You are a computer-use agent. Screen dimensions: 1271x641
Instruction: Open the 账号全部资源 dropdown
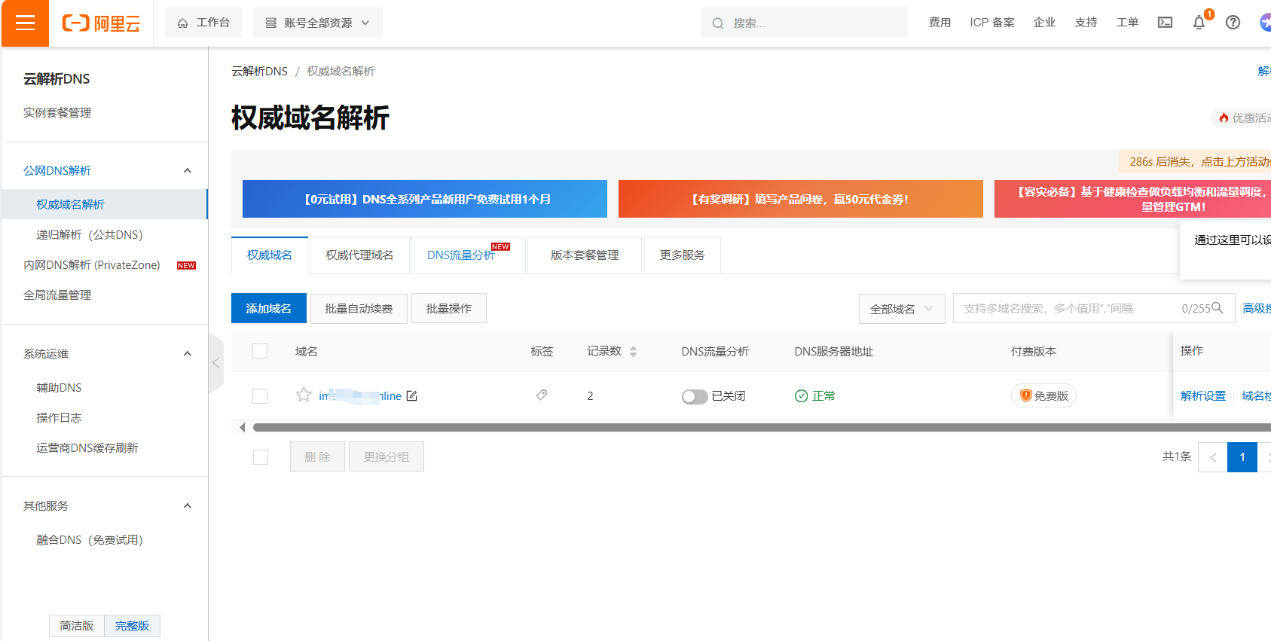pyautogui.click(x=318, y=23)
